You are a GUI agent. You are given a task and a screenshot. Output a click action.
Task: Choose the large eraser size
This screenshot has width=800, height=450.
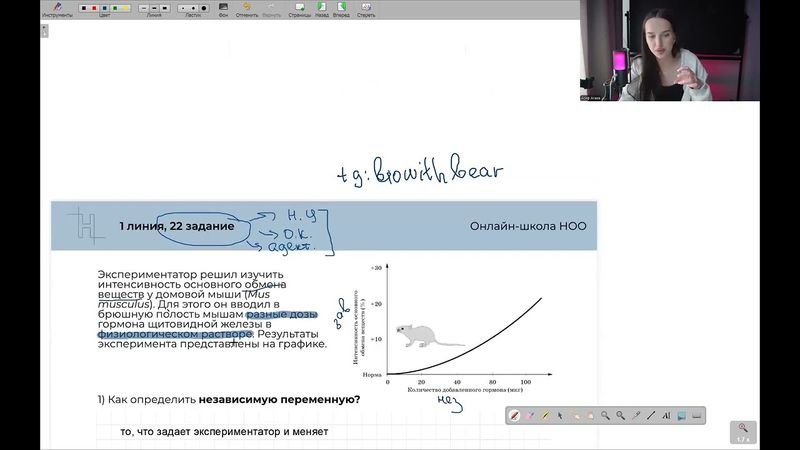click(x=204, y=8)
